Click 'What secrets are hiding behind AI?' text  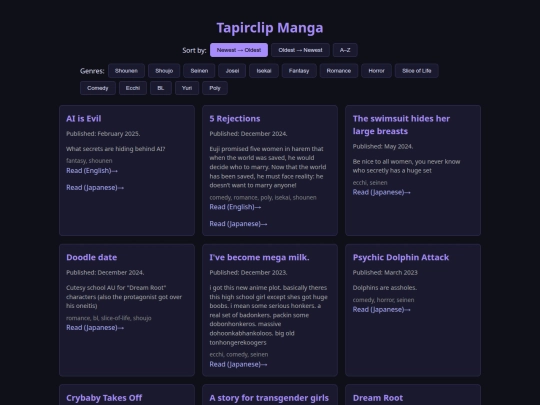click(116, 149)
